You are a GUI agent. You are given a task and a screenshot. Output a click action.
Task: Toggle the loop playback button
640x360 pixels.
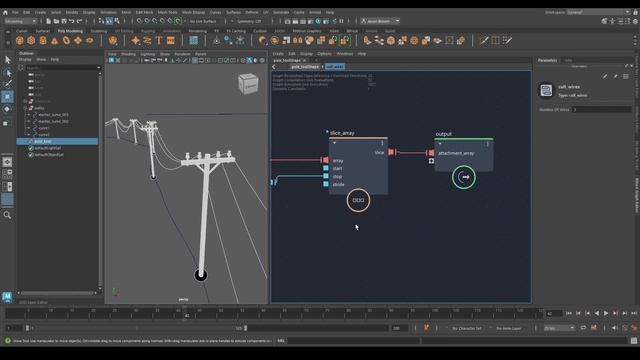point(583,328)
